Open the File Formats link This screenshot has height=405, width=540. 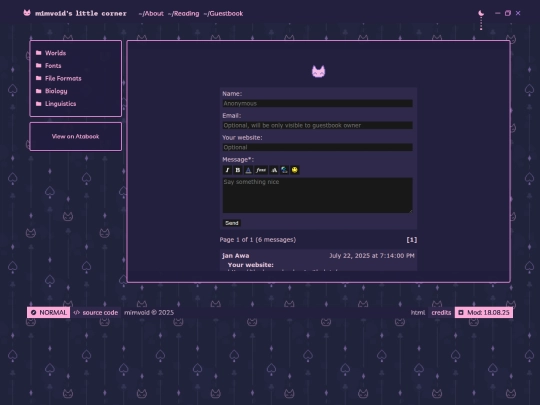coord(63,79)
